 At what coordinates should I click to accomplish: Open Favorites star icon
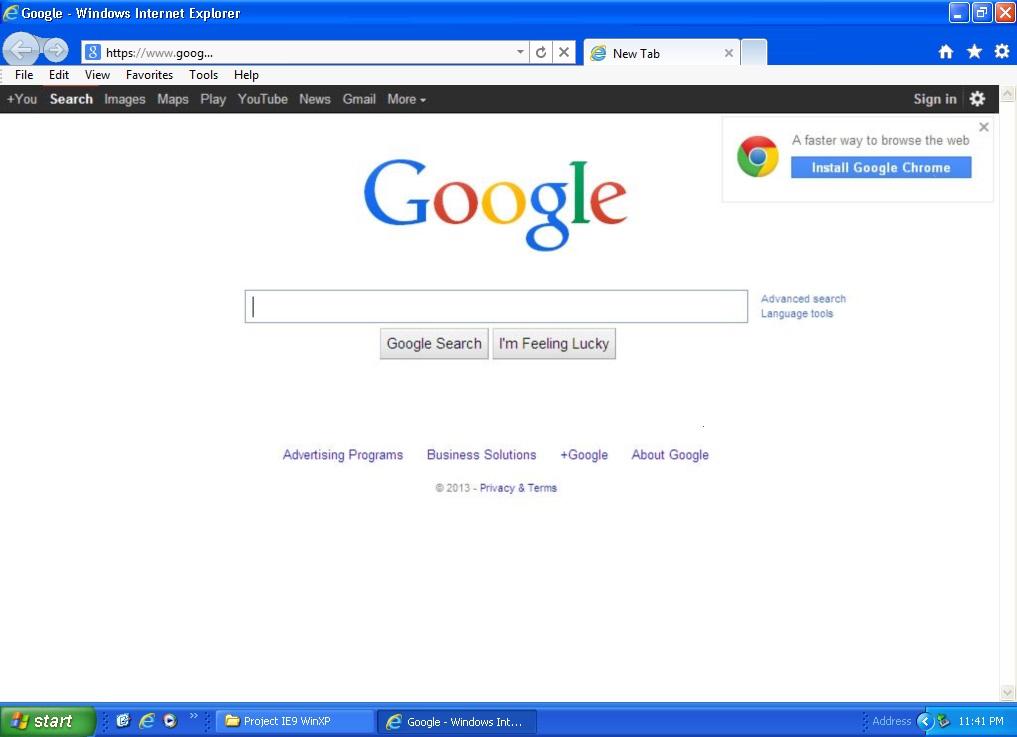click(974, 52)
